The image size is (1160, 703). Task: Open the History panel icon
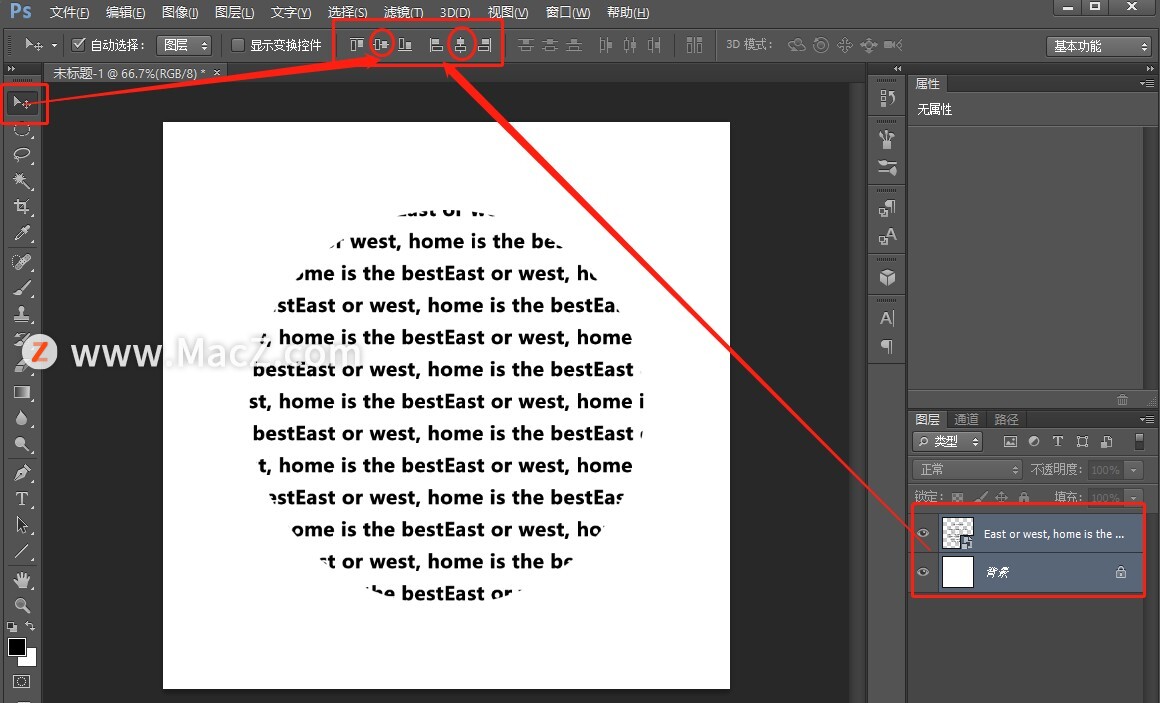click(x=887, y=98)
